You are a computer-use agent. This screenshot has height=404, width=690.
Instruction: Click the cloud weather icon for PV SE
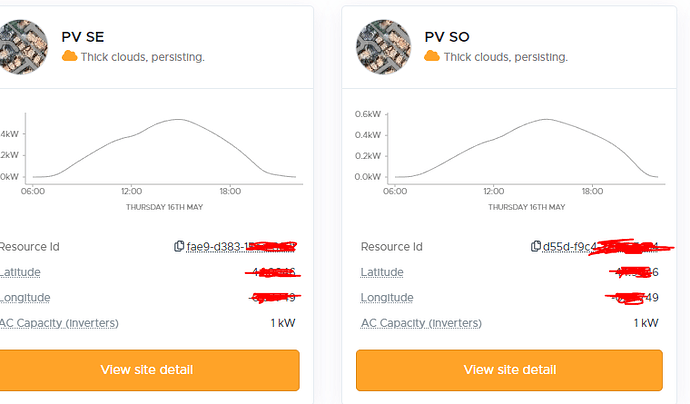(69, 57)
